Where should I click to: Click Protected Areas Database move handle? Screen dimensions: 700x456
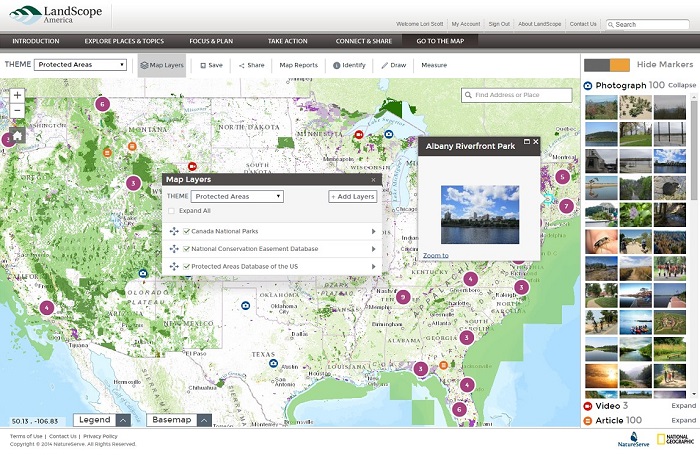pyautogui.click(x=174, y=266)
